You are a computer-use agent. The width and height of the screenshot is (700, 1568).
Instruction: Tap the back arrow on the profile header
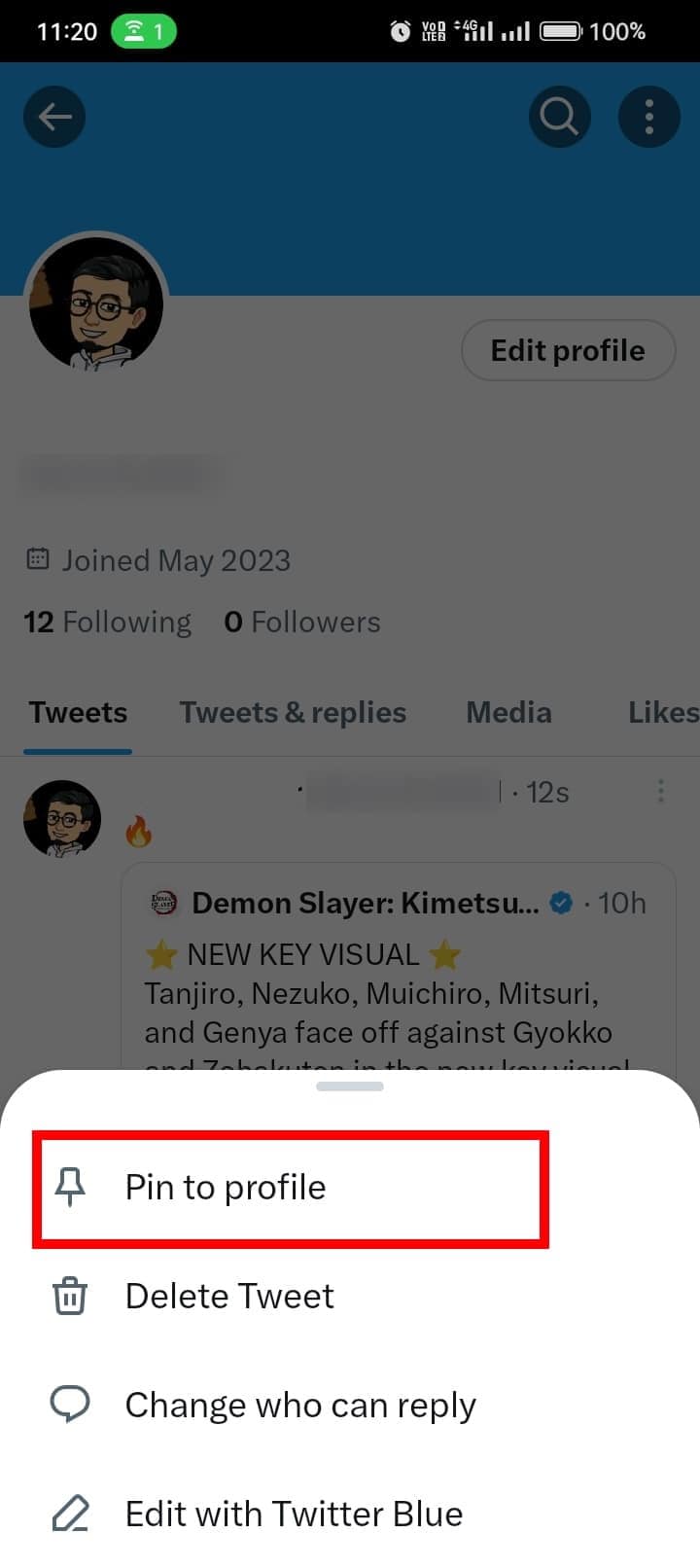(53, 116)
